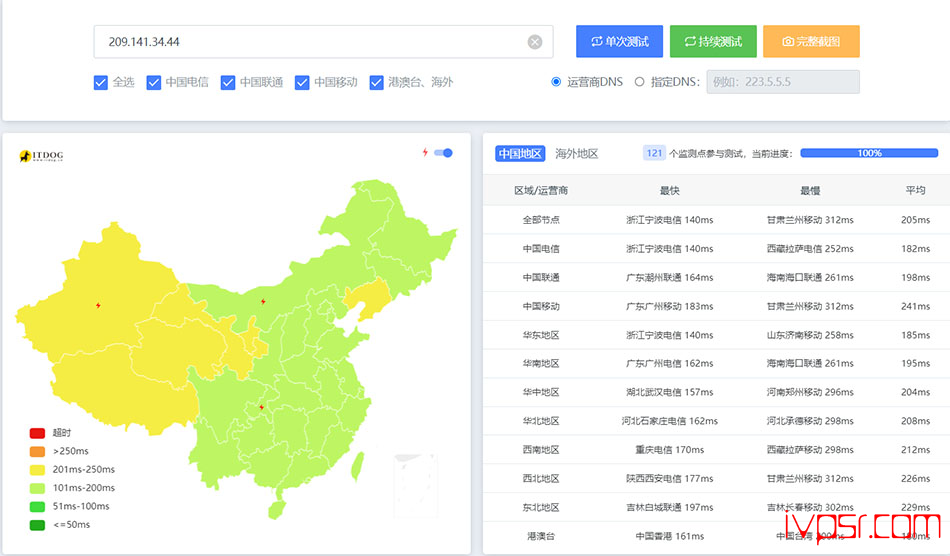950x556 pixels.
Task: Click the red 超时 legend swatch
Action: click(x=38, y=433)
